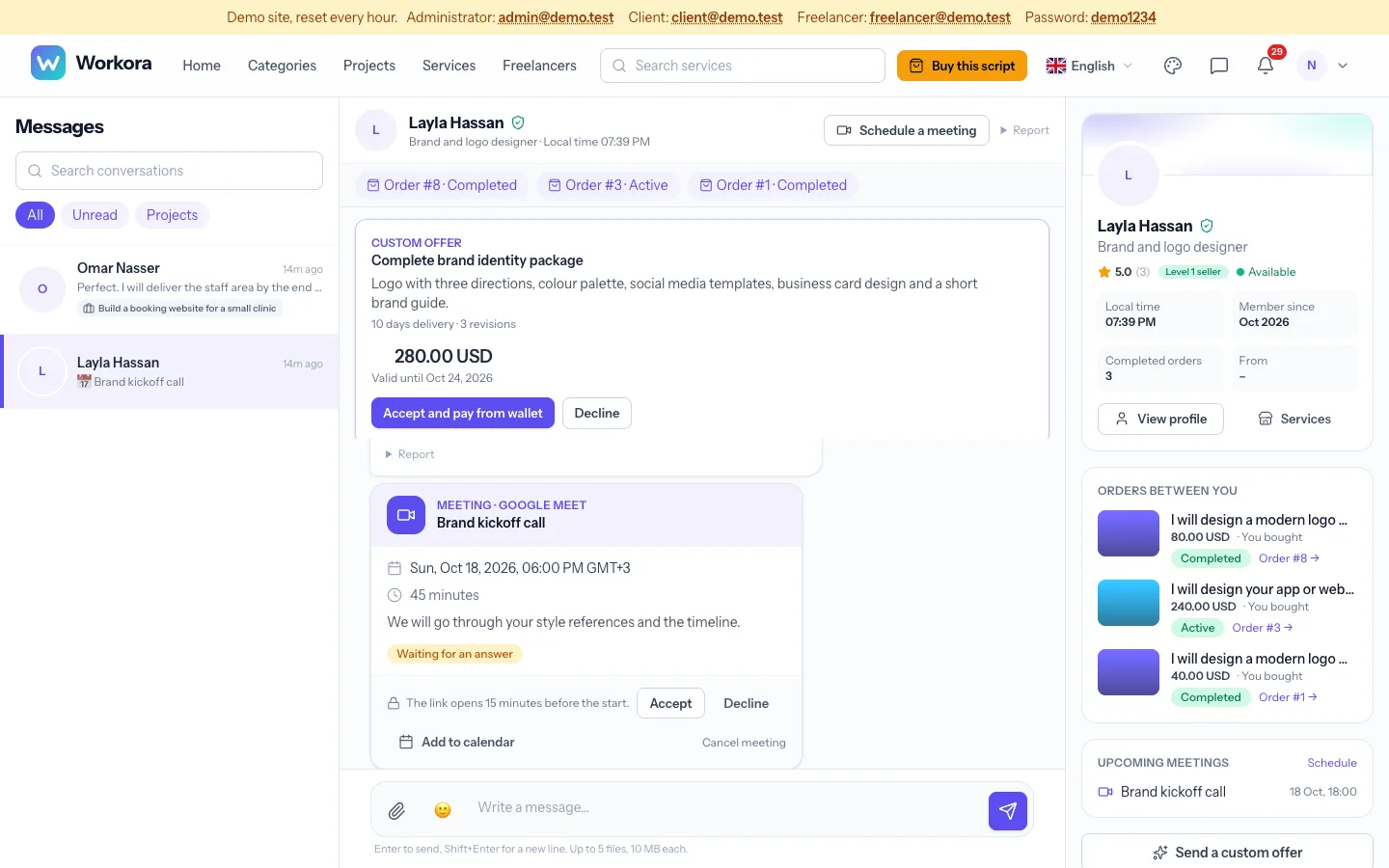This screenshot has height=868, width=1389.
Task: Click the Buy this script button
Action: 962,66
